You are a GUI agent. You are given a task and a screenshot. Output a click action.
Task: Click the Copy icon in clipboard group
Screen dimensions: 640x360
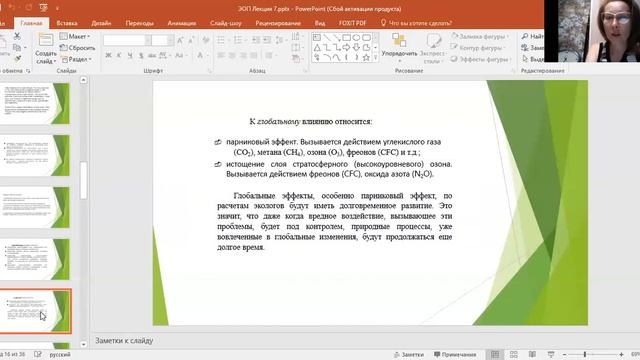click(17, 48)
